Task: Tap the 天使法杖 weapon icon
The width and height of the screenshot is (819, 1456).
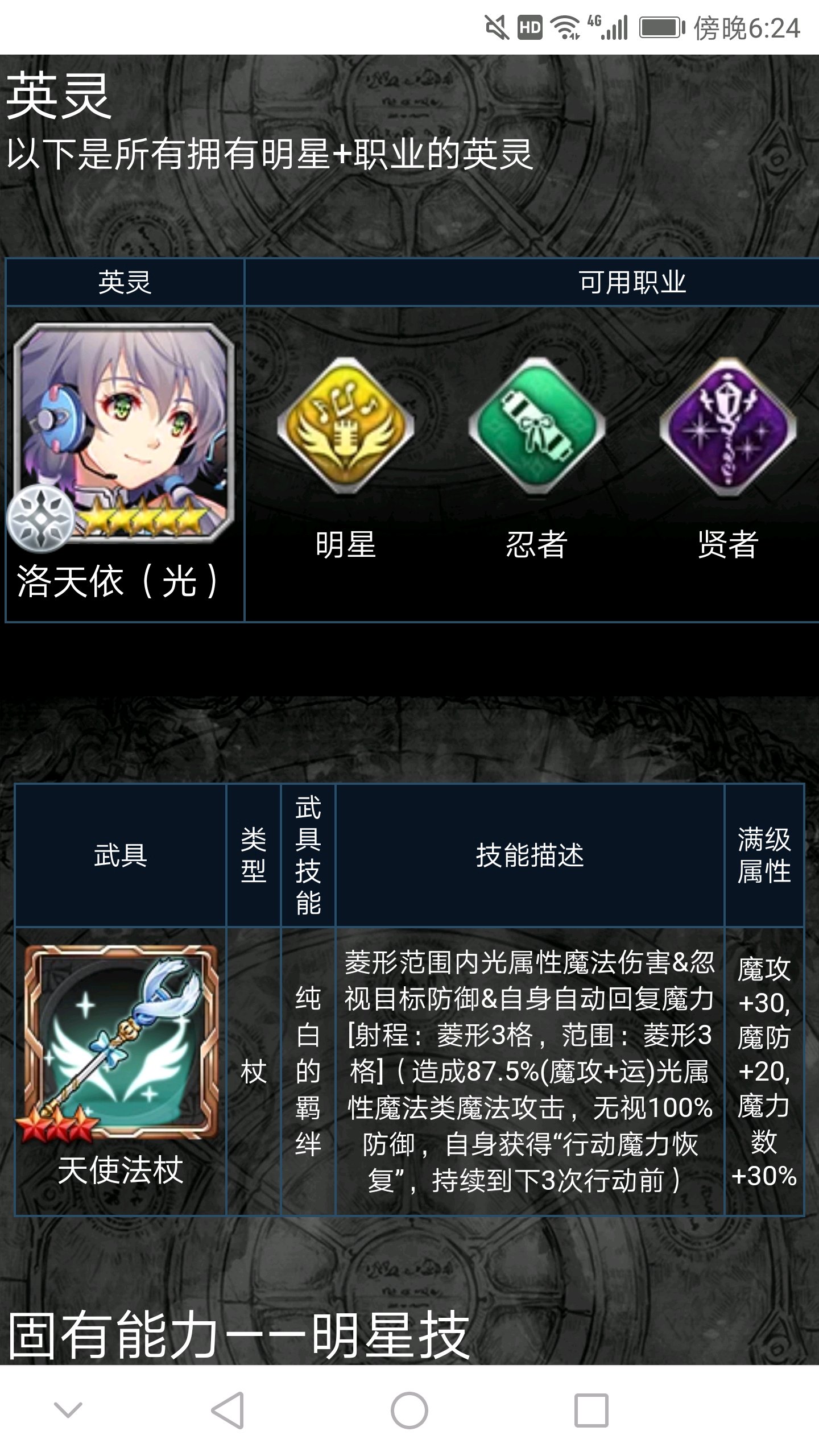Action: click(x=121, y=1044)
